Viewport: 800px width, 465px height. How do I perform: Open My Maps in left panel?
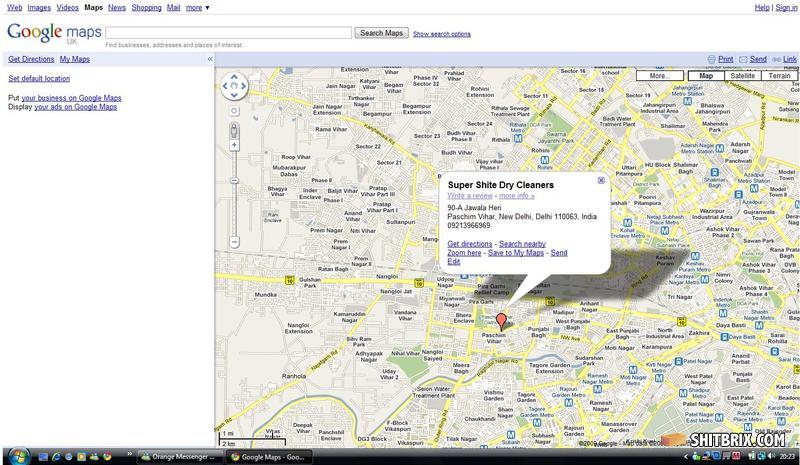pos(74,59)
